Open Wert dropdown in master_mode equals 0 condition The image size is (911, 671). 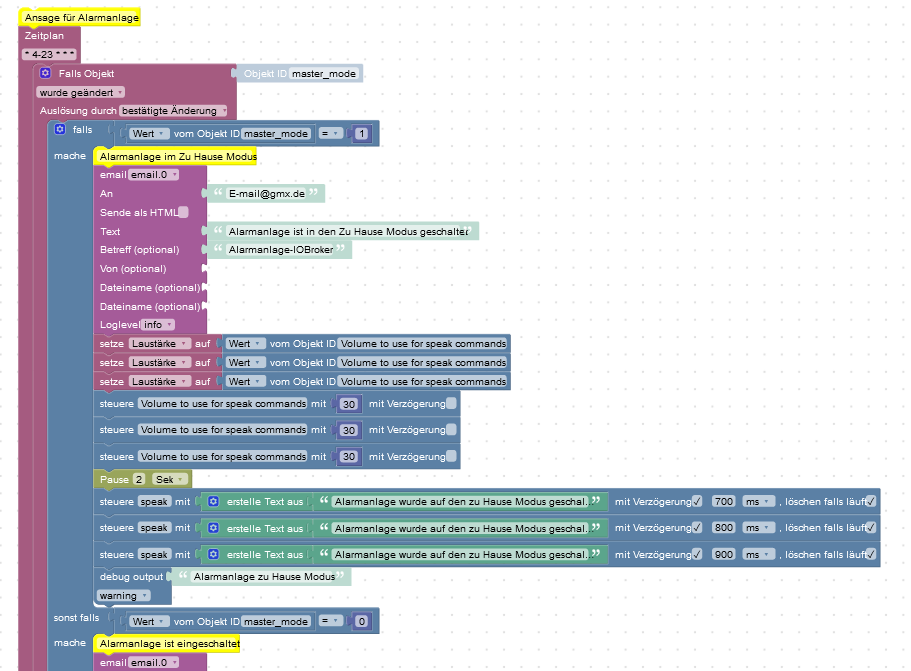[149, 622]
